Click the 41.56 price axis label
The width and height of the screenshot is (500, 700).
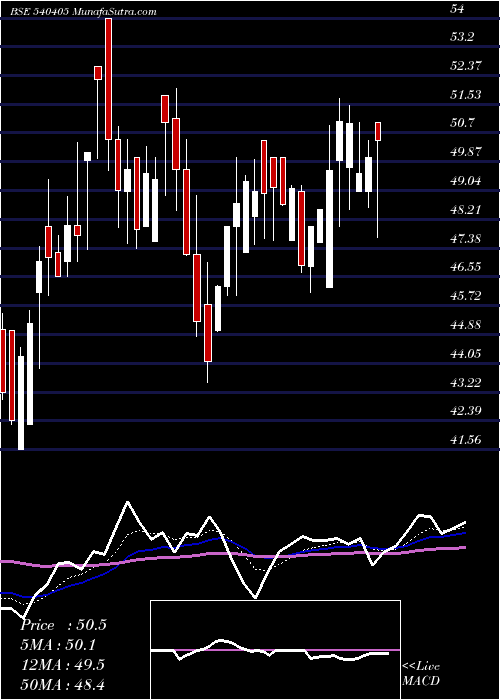(x=467, y=439)
